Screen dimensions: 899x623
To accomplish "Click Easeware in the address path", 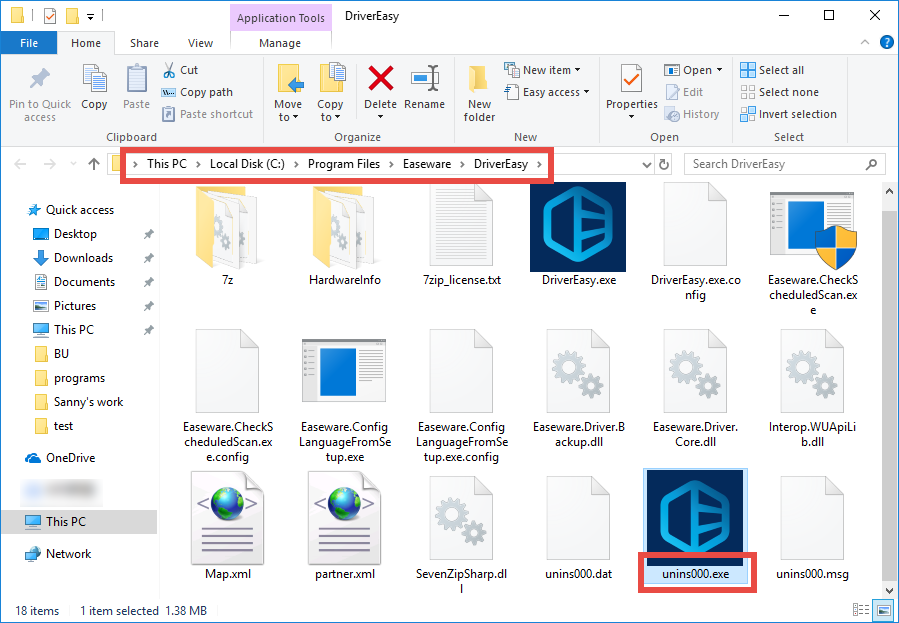I will coord(427,164).
